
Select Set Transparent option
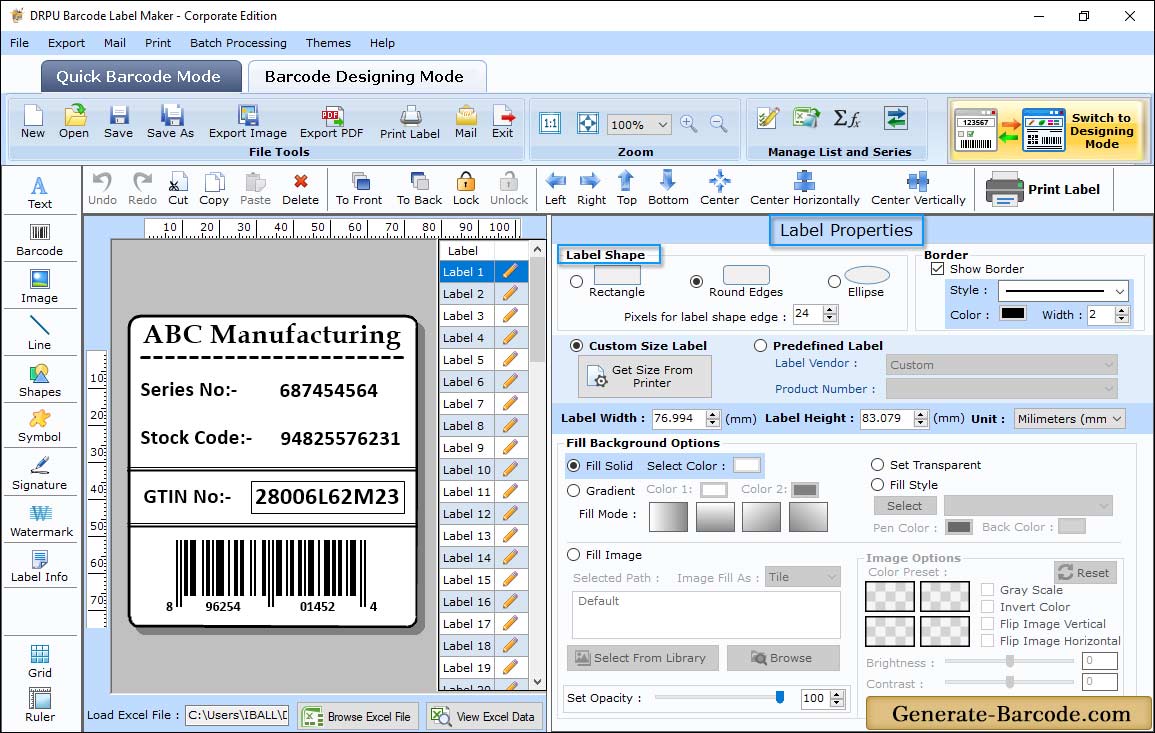877,465
